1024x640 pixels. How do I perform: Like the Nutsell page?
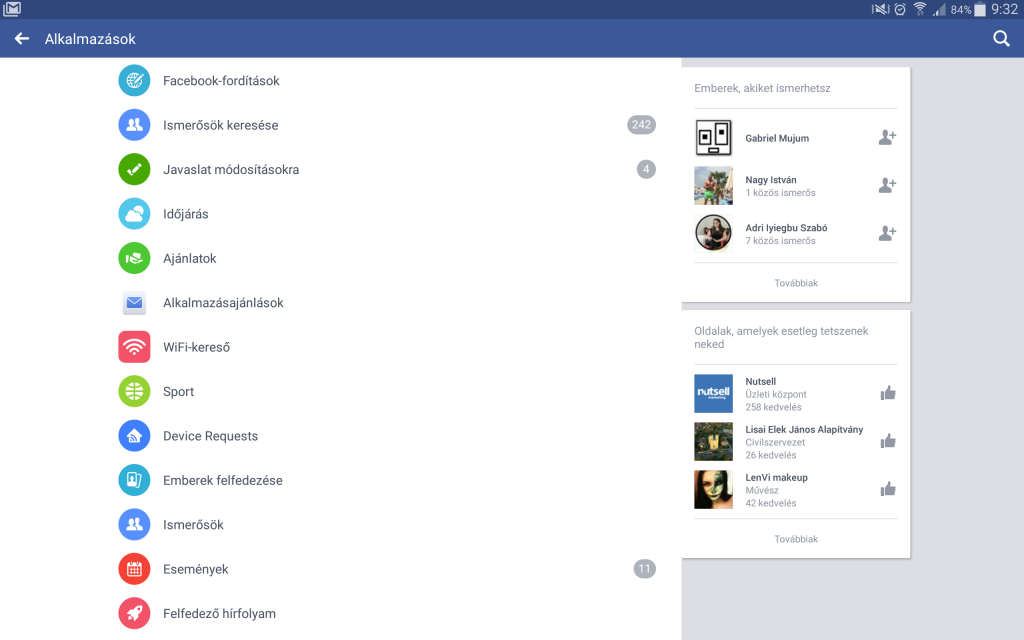coord(887,393)
